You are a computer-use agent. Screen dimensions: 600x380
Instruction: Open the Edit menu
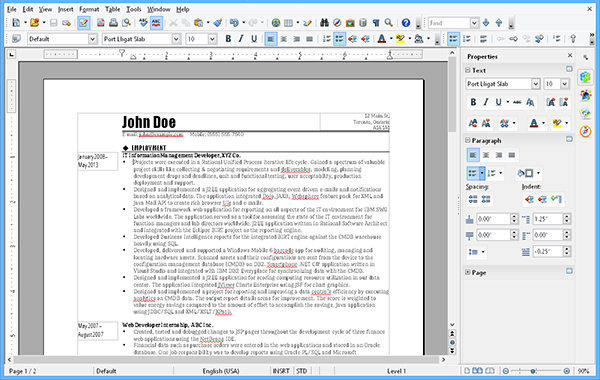click(x=28, y=9)
